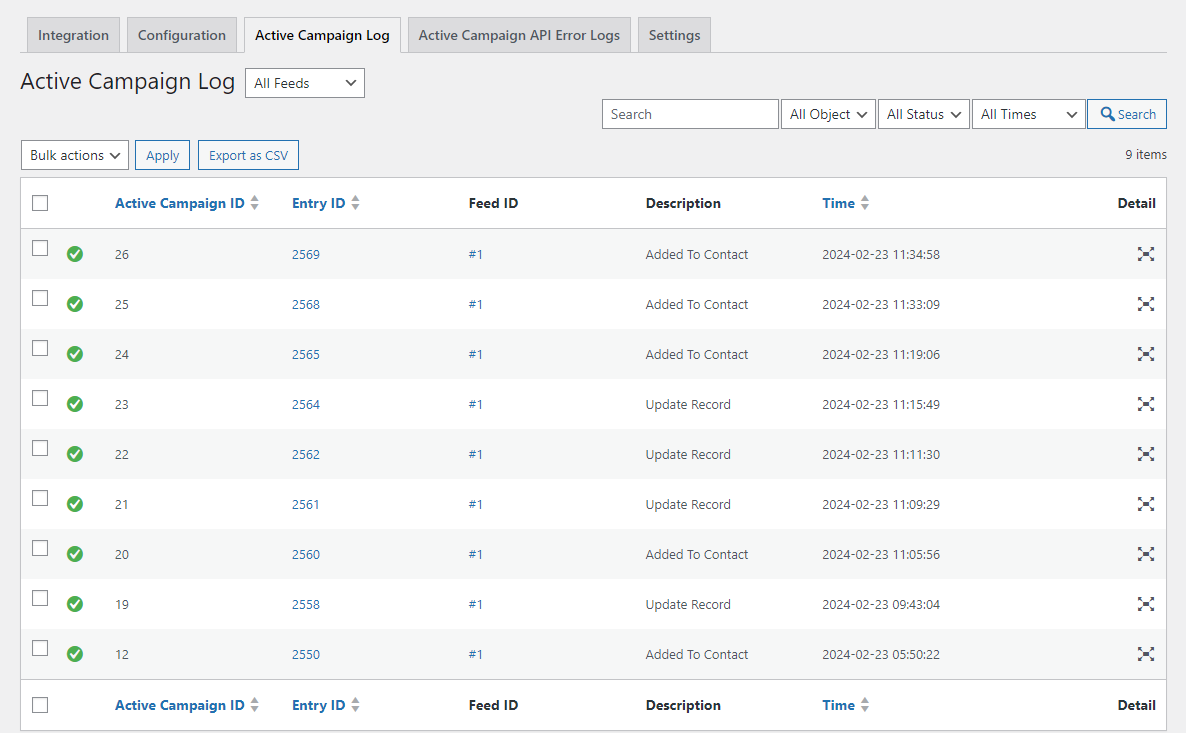Click green success status icon for ID 23
The height and width of the screenshot is (733, 1186).
pyautogui.click(x=75, y=404)
